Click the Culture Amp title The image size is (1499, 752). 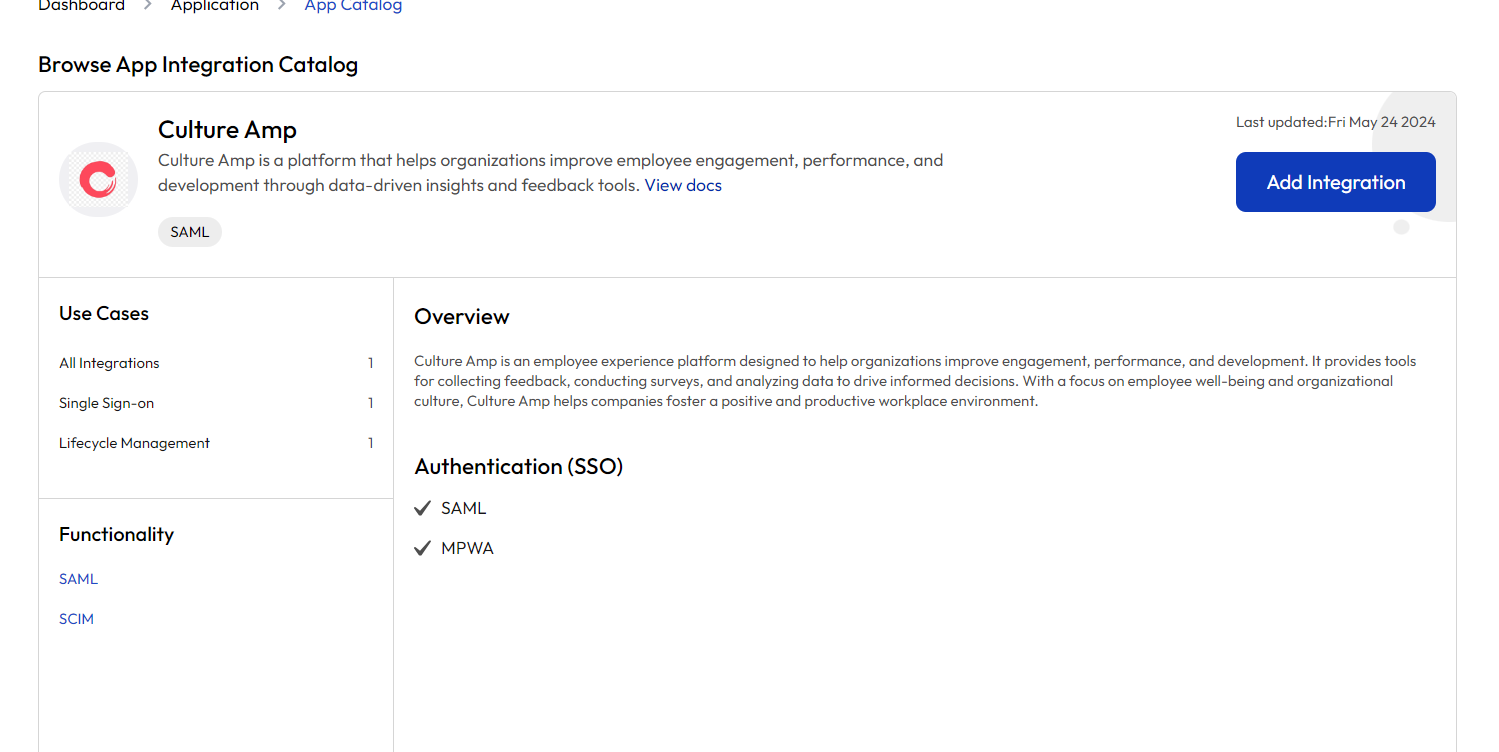pyautogui.click(x=227, y=130)
